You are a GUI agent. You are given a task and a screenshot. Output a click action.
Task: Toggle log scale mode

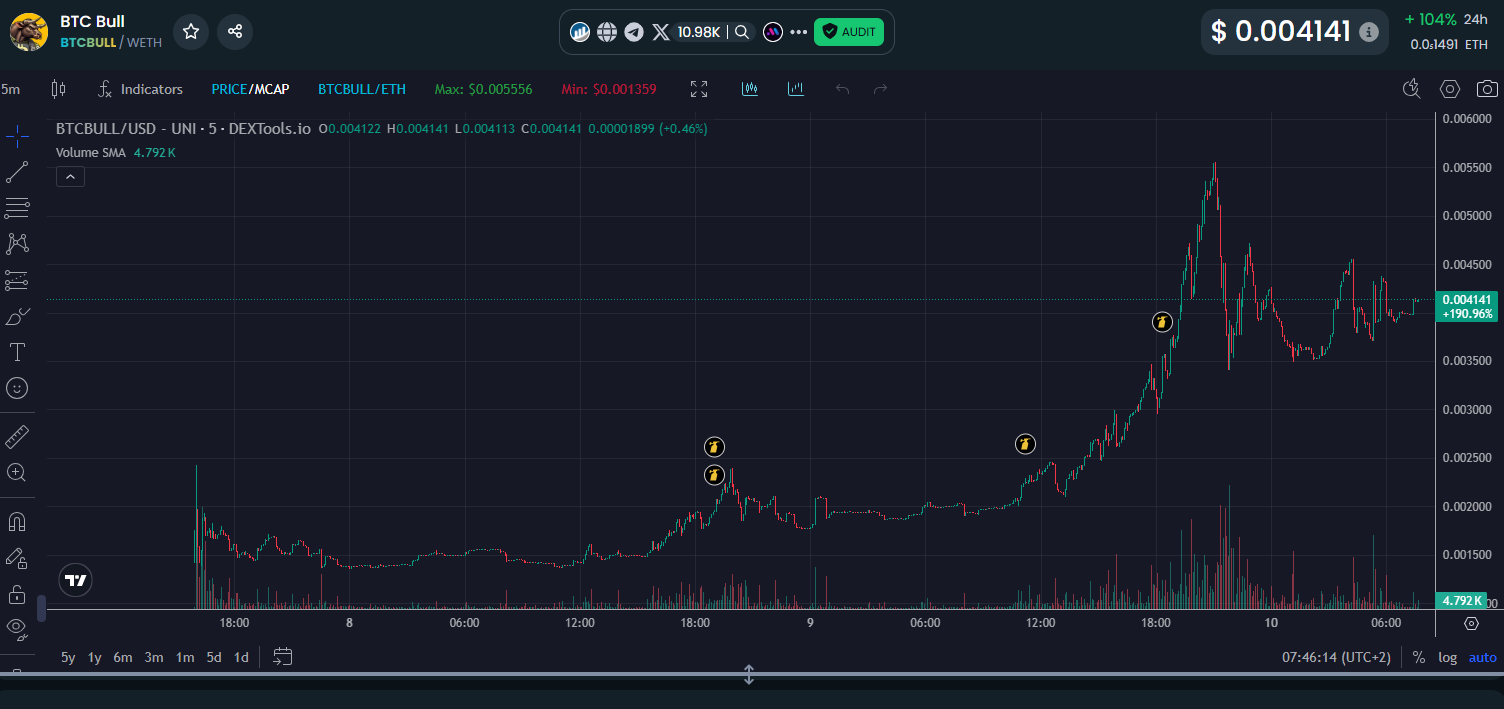click(1447, 657)
